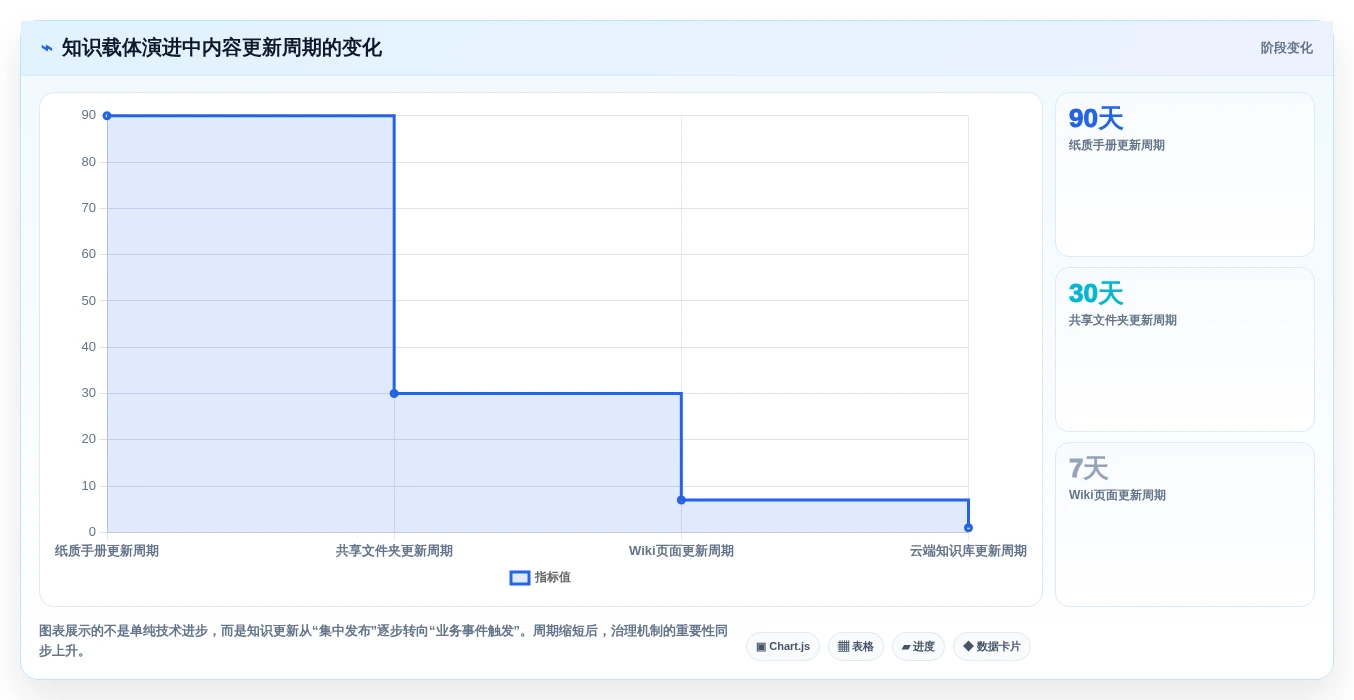
Task: Select the Chart.js tag chip
Action: (783, 647)
